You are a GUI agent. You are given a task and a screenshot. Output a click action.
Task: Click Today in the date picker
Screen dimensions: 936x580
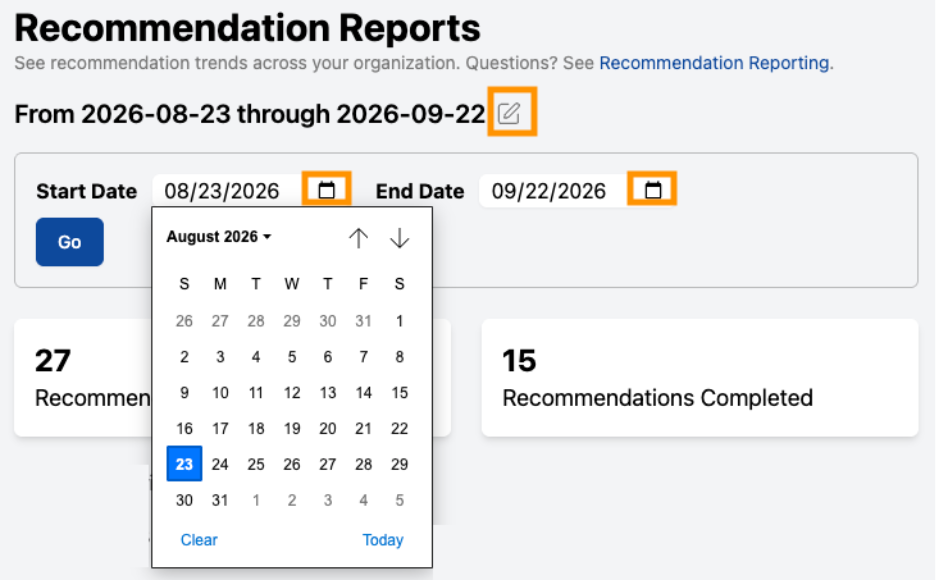[383, 540]
